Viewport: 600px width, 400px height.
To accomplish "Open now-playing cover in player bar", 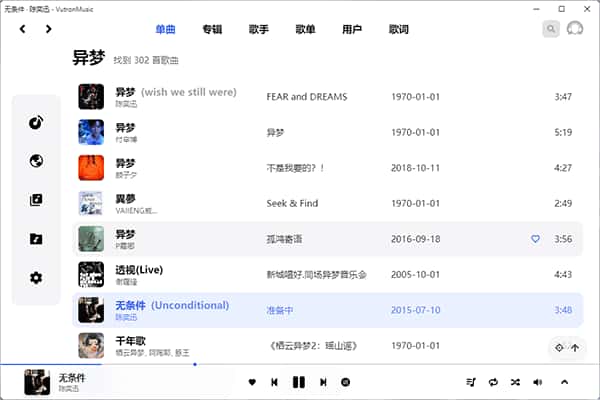I will click(37, 382).
